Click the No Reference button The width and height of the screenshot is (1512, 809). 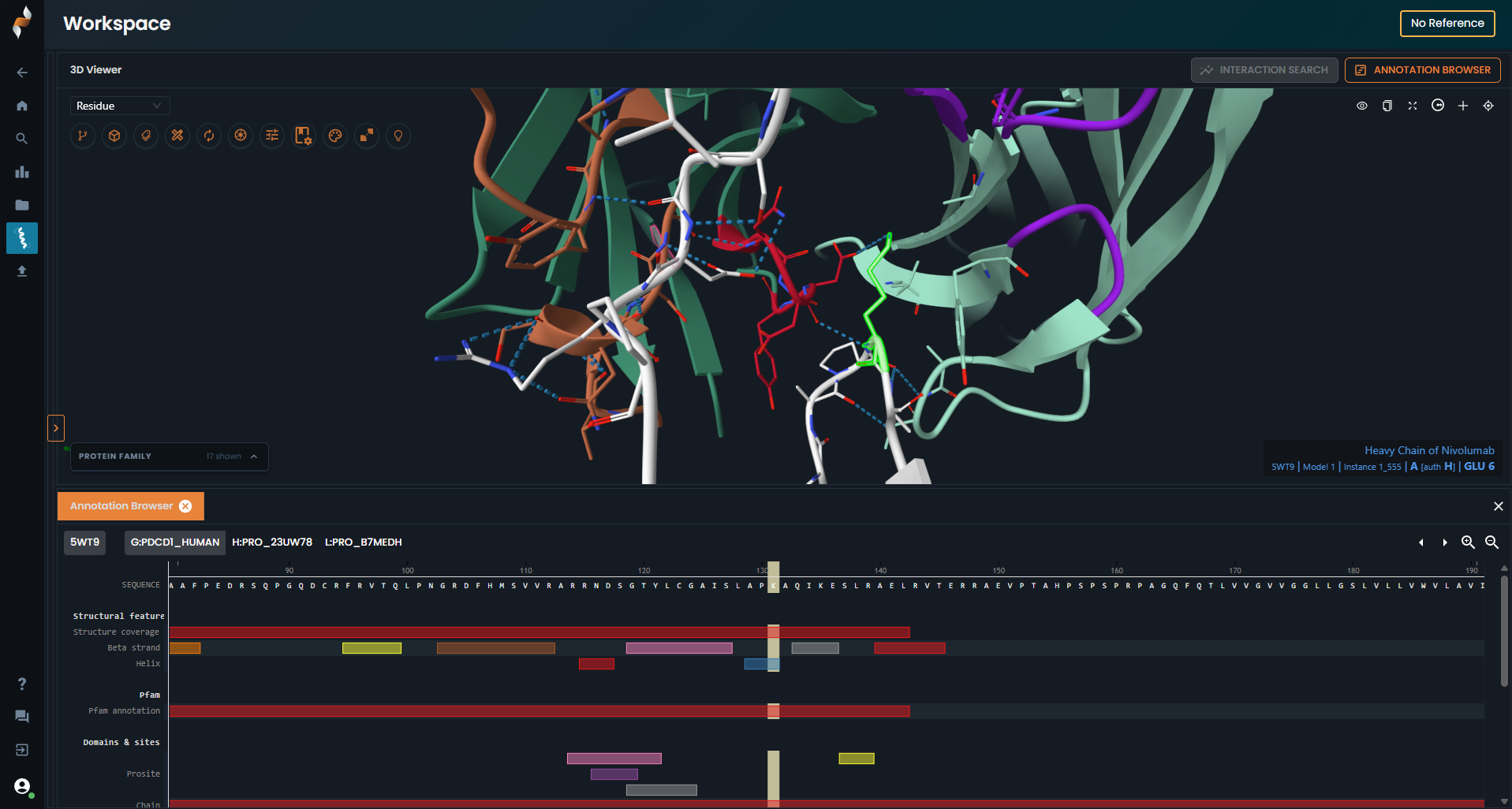pos(1447,23)
